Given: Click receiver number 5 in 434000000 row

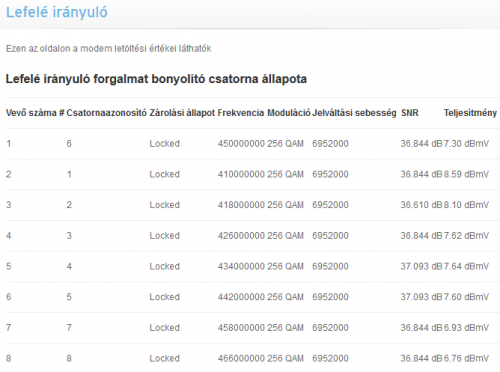Looking at the screenshot, I should click(x=9, y=266).
